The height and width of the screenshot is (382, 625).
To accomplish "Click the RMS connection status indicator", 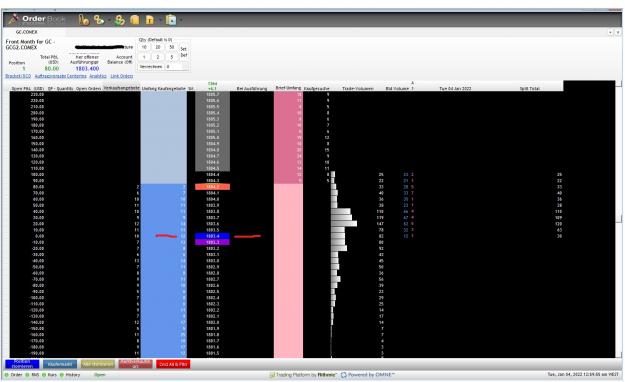I will (x=32, y=375).
